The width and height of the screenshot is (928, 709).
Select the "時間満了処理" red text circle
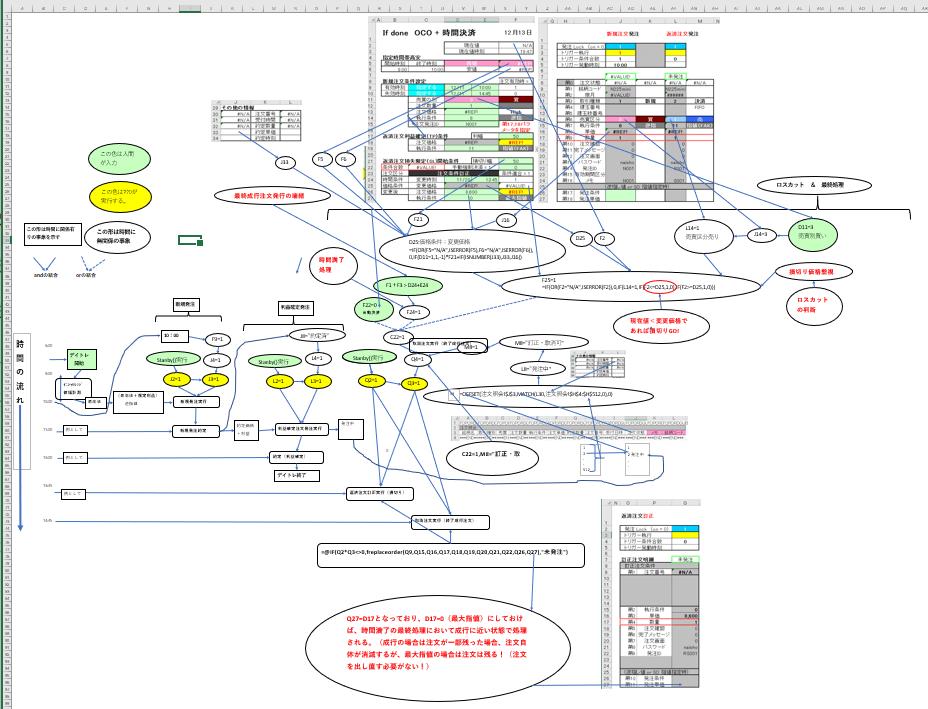tap(326, 263)
